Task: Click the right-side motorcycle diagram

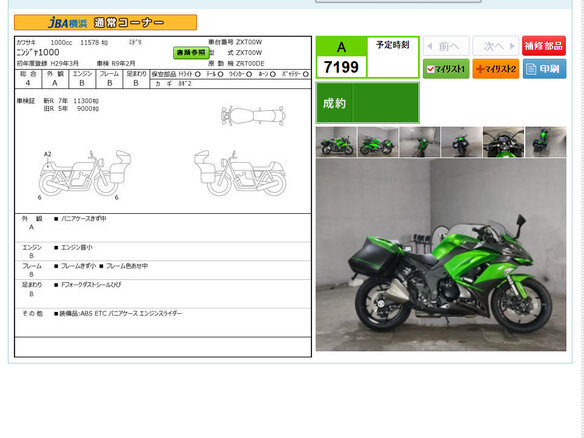Action: tap(240, 173)
